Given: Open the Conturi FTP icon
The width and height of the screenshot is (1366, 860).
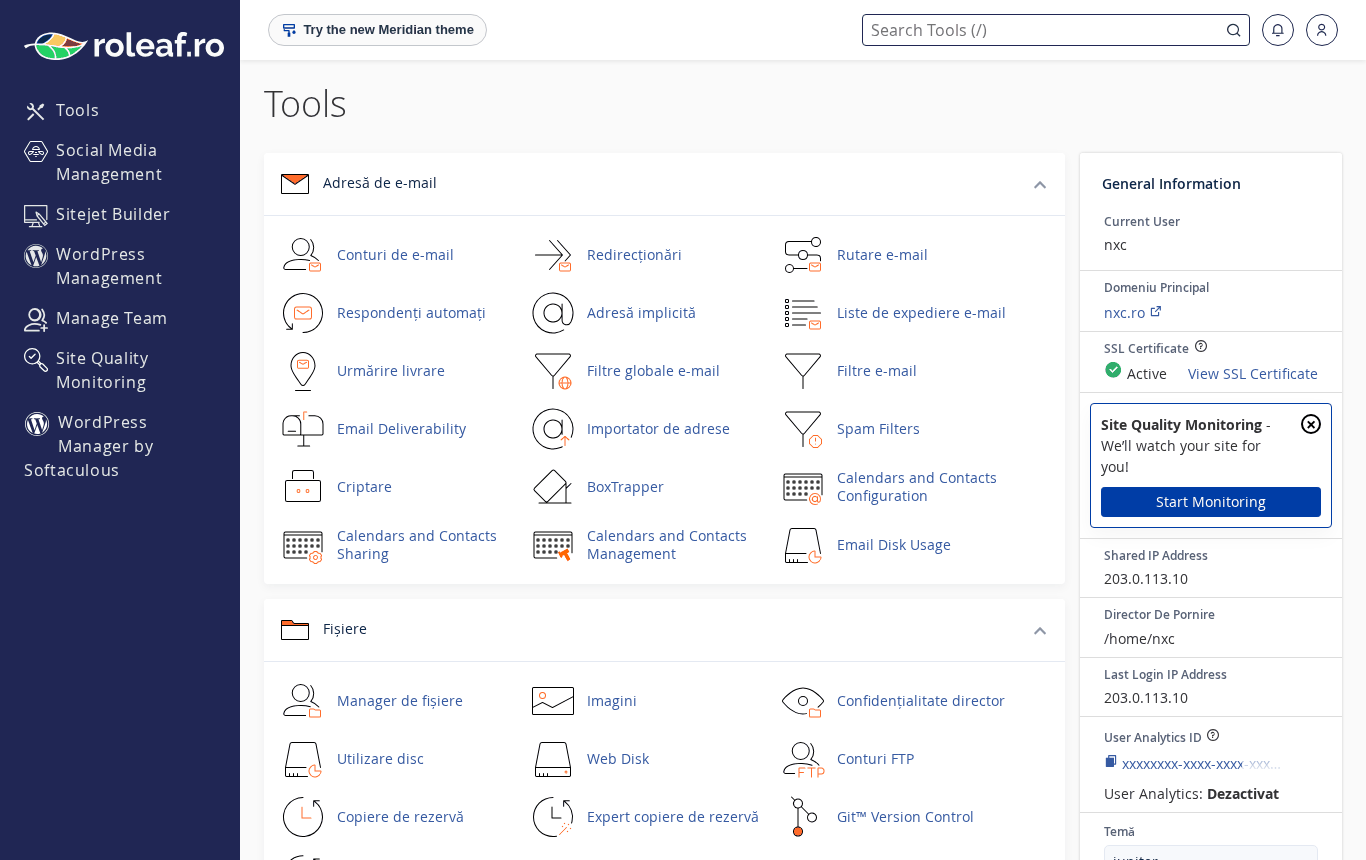Looking at the screenshot, I should click(x=802, y=759).
